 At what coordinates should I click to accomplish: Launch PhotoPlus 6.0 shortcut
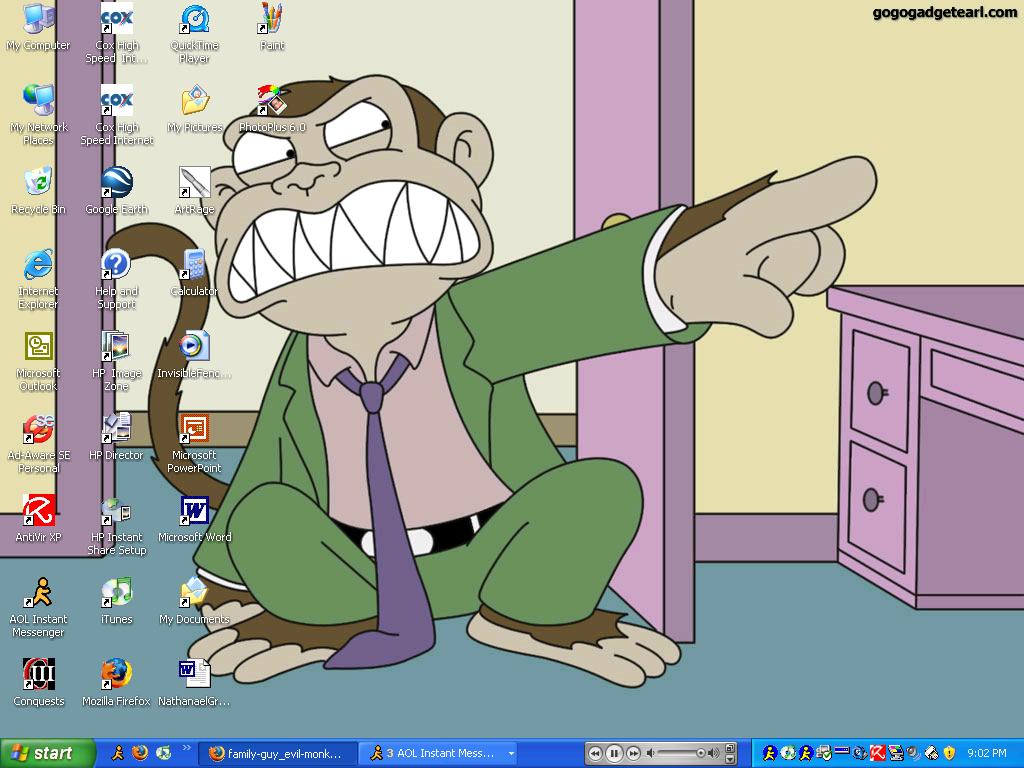click(x=272, y=109)
